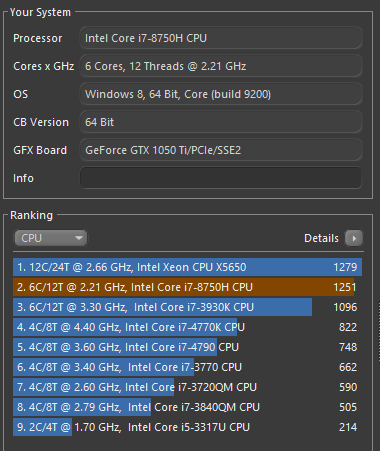This screenshot has width=380, height=451.
Task: Select ranking row 4 Core i7-4770K
Action: coord(188,327)
